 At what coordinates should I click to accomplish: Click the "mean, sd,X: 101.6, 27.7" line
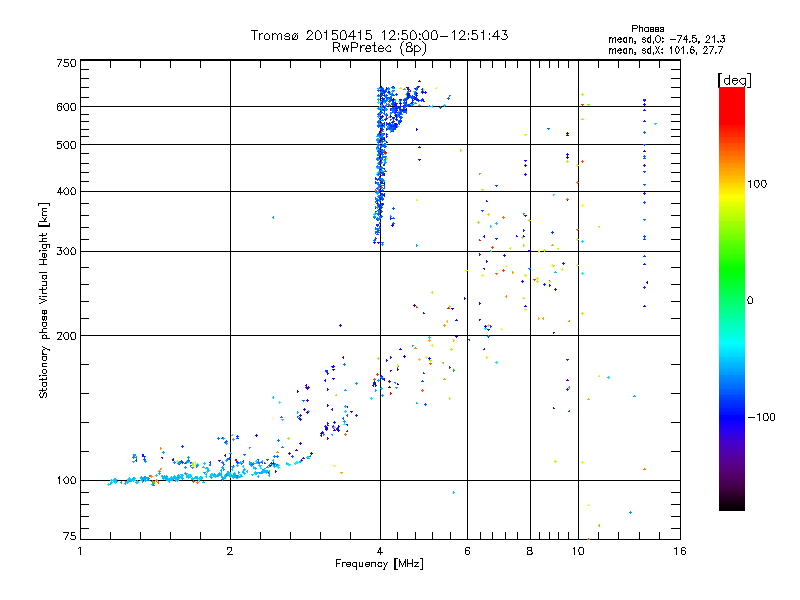click(665, 50)
